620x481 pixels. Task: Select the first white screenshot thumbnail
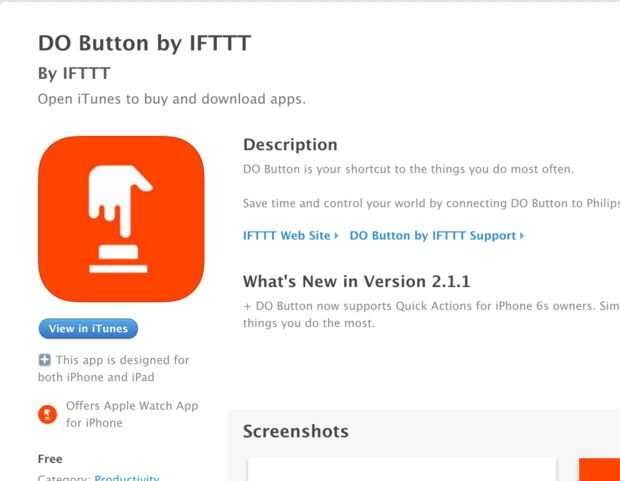click(x=402, y=470)
